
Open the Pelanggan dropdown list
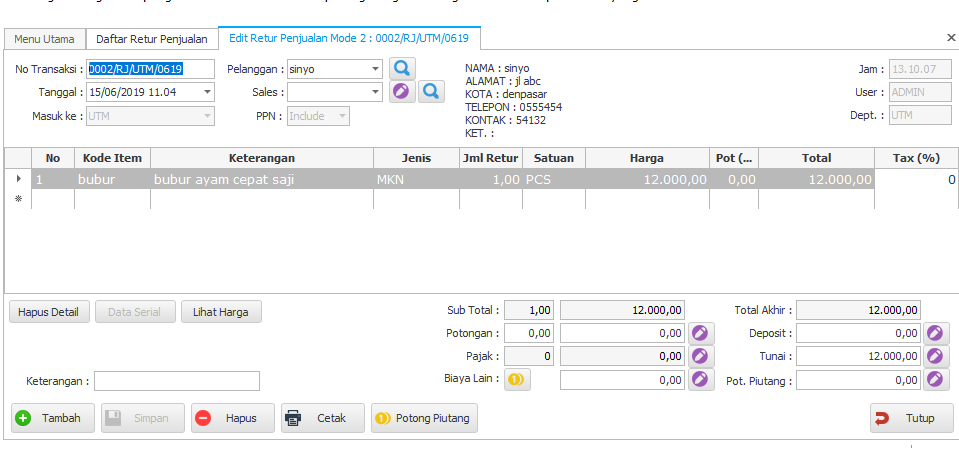click(x=375, y=70)
